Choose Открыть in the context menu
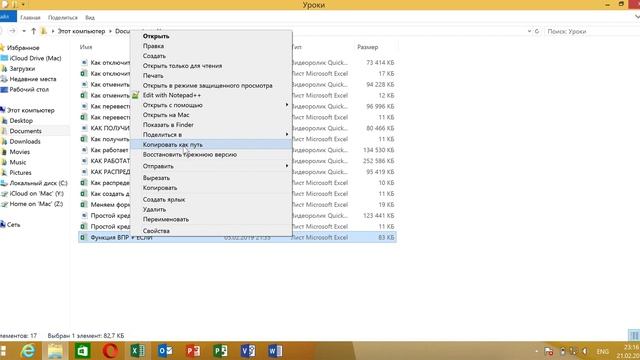 pyautogui.click(x=156, y=36)
